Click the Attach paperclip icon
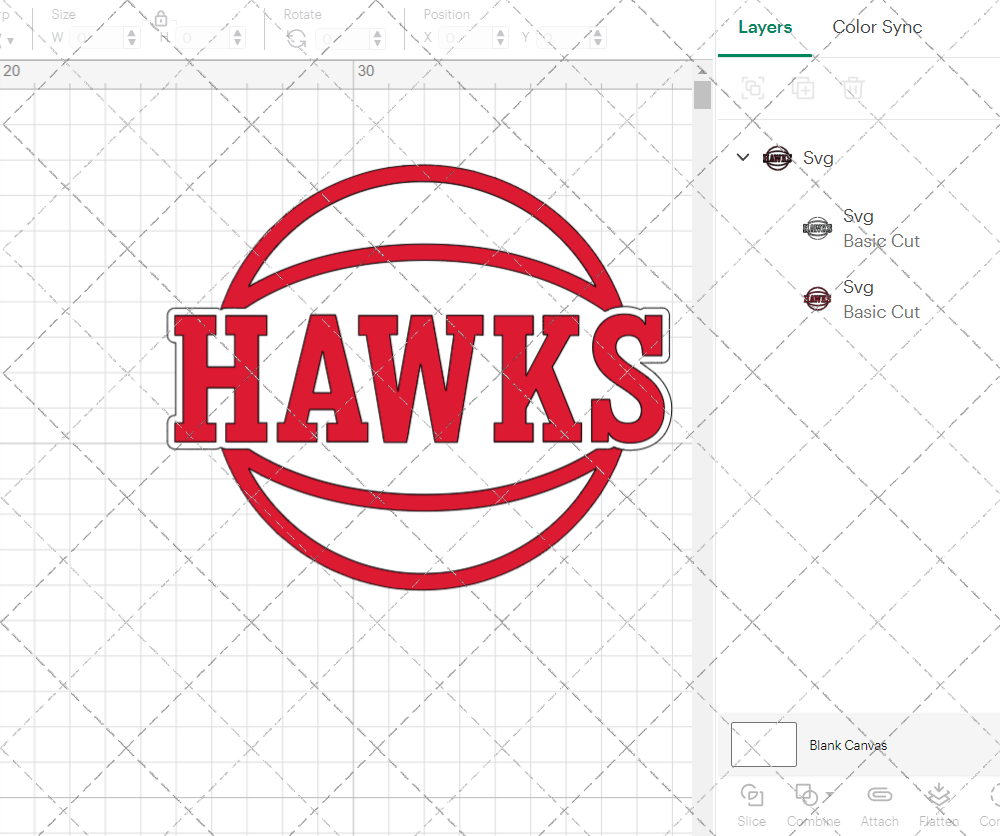The width and height of the screenshot is (1000, 836). [879, 795]
